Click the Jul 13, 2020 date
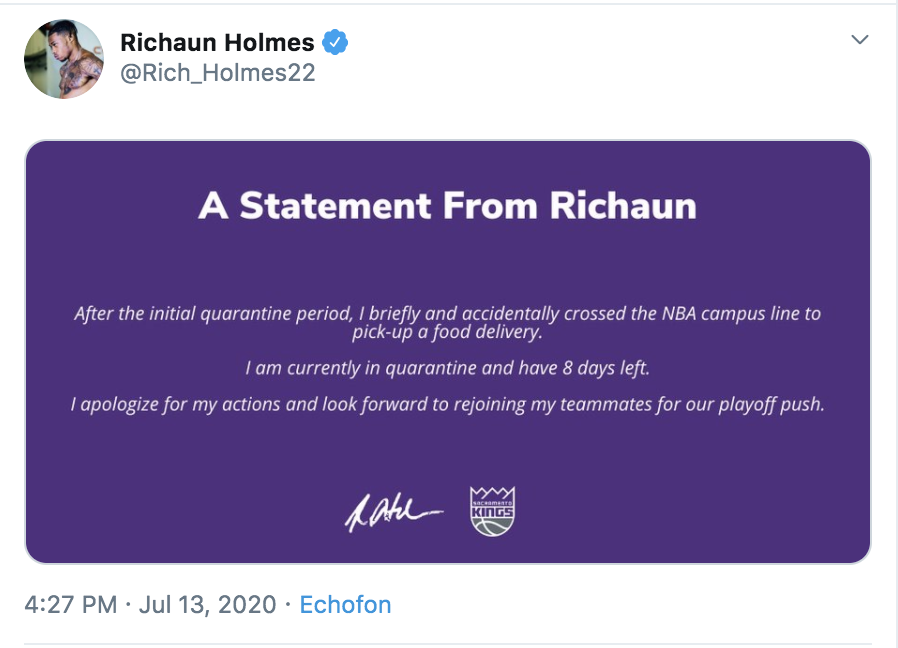Screen dimensions: 898x648 210,605
